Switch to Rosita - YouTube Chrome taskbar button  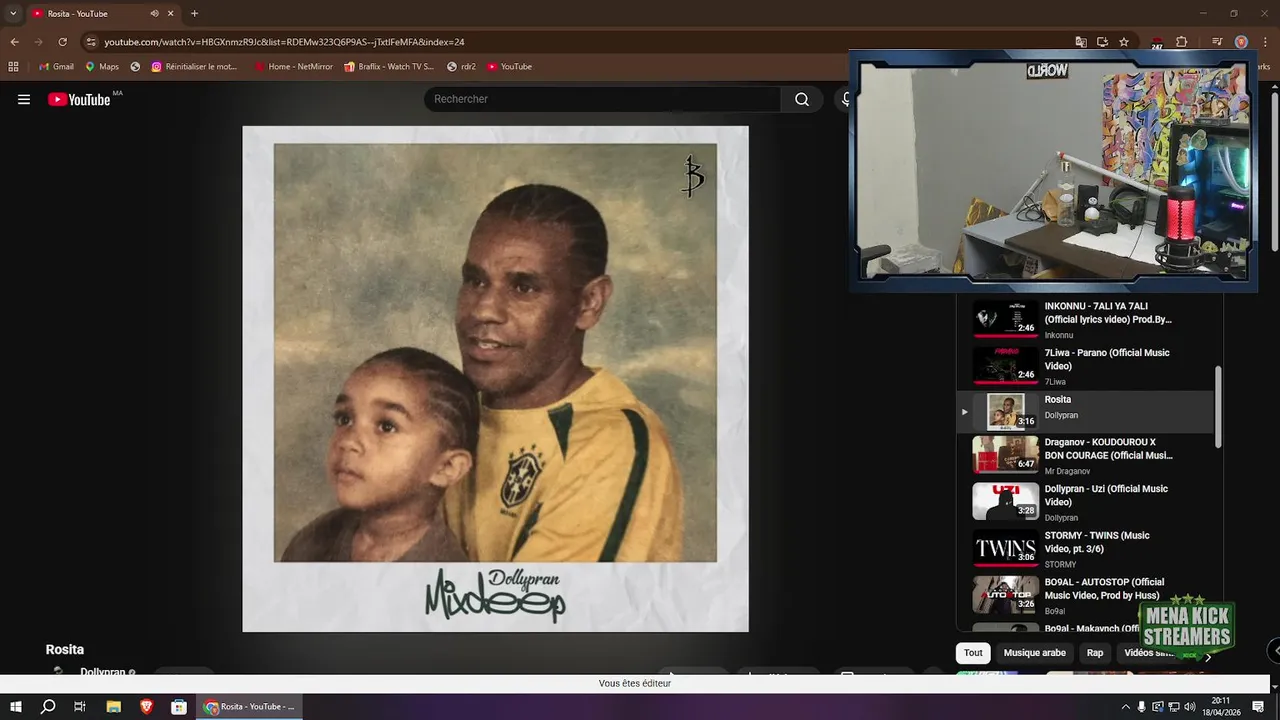[249, 707]
